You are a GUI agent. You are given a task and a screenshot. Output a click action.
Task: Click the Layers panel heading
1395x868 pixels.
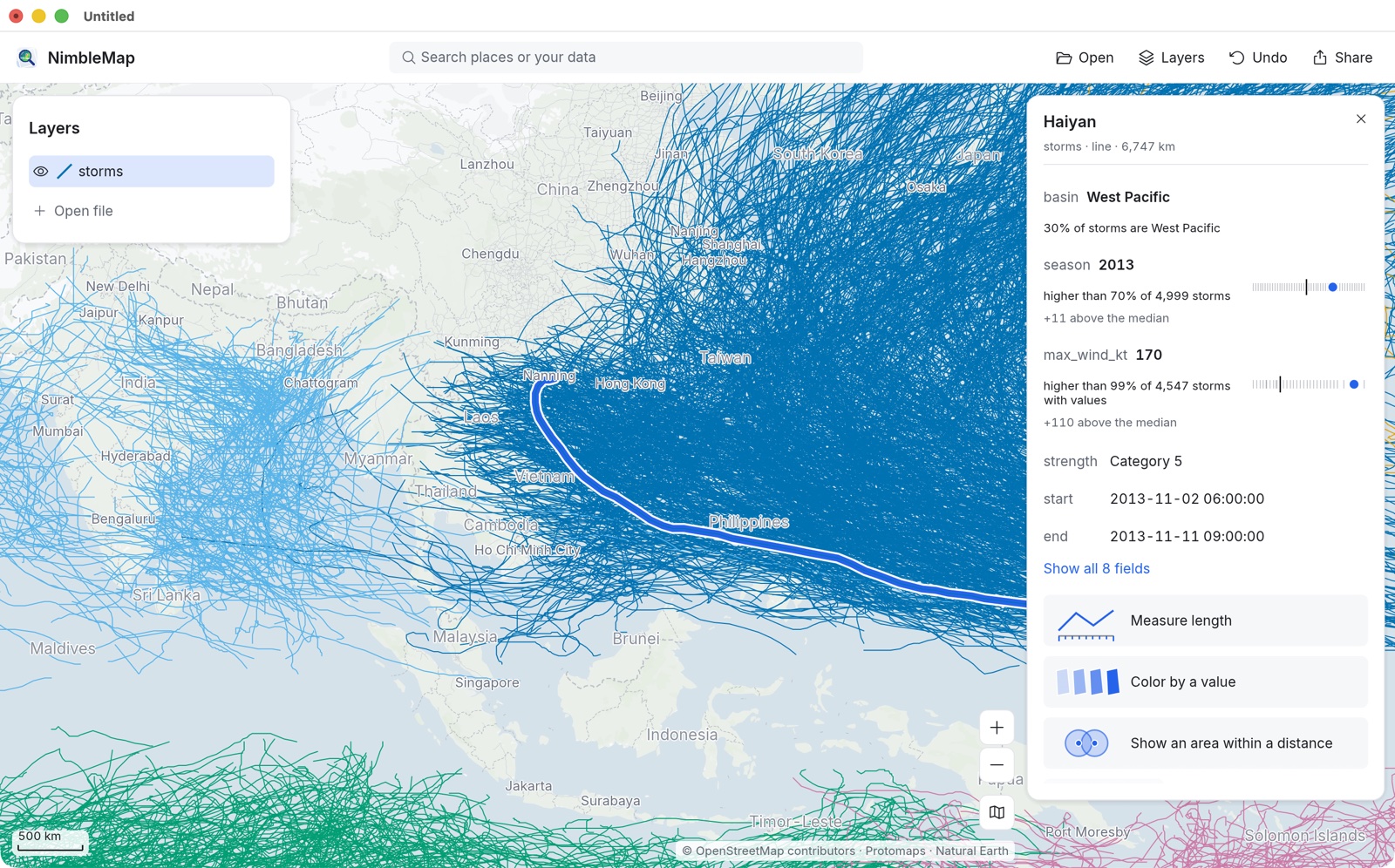tap(54, 128)
